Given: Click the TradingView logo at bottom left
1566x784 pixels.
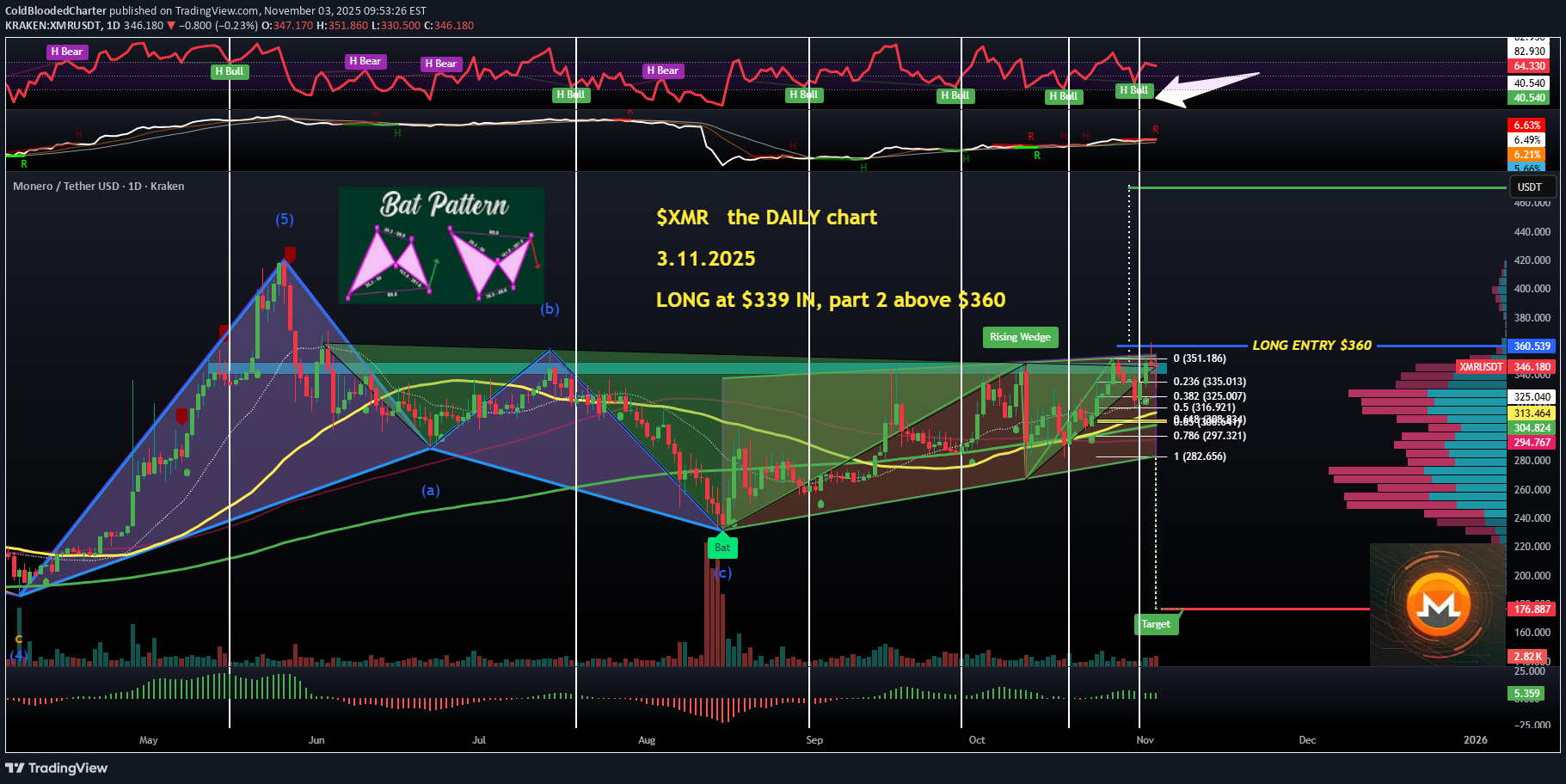Looking at the screenshot, I should tap(57, 768).
